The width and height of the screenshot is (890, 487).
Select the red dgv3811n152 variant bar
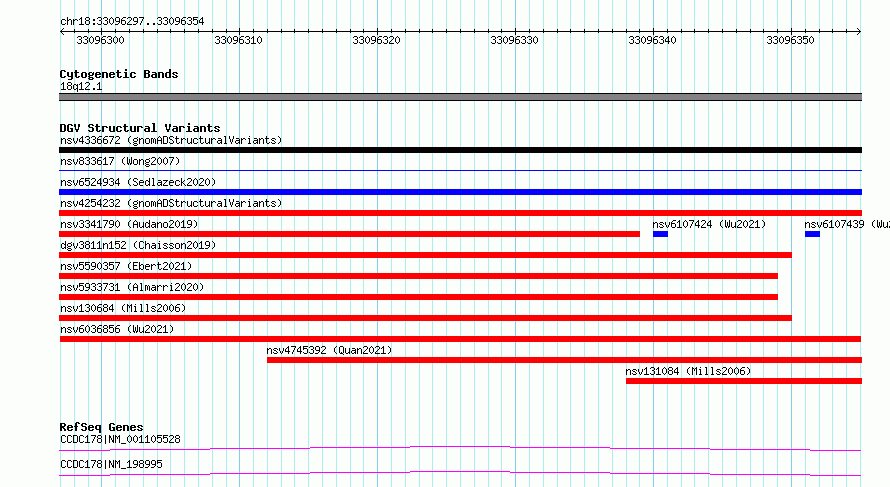click(426, 255)
